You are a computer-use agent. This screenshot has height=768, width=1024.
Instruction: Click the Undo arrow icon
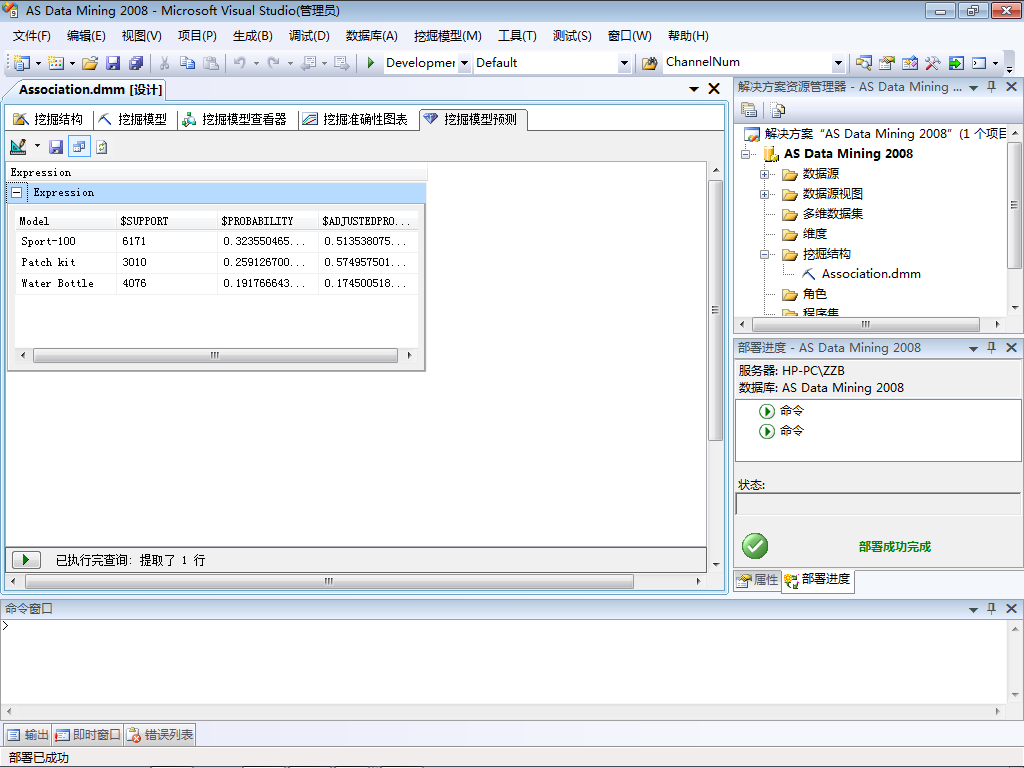(240, 63)
